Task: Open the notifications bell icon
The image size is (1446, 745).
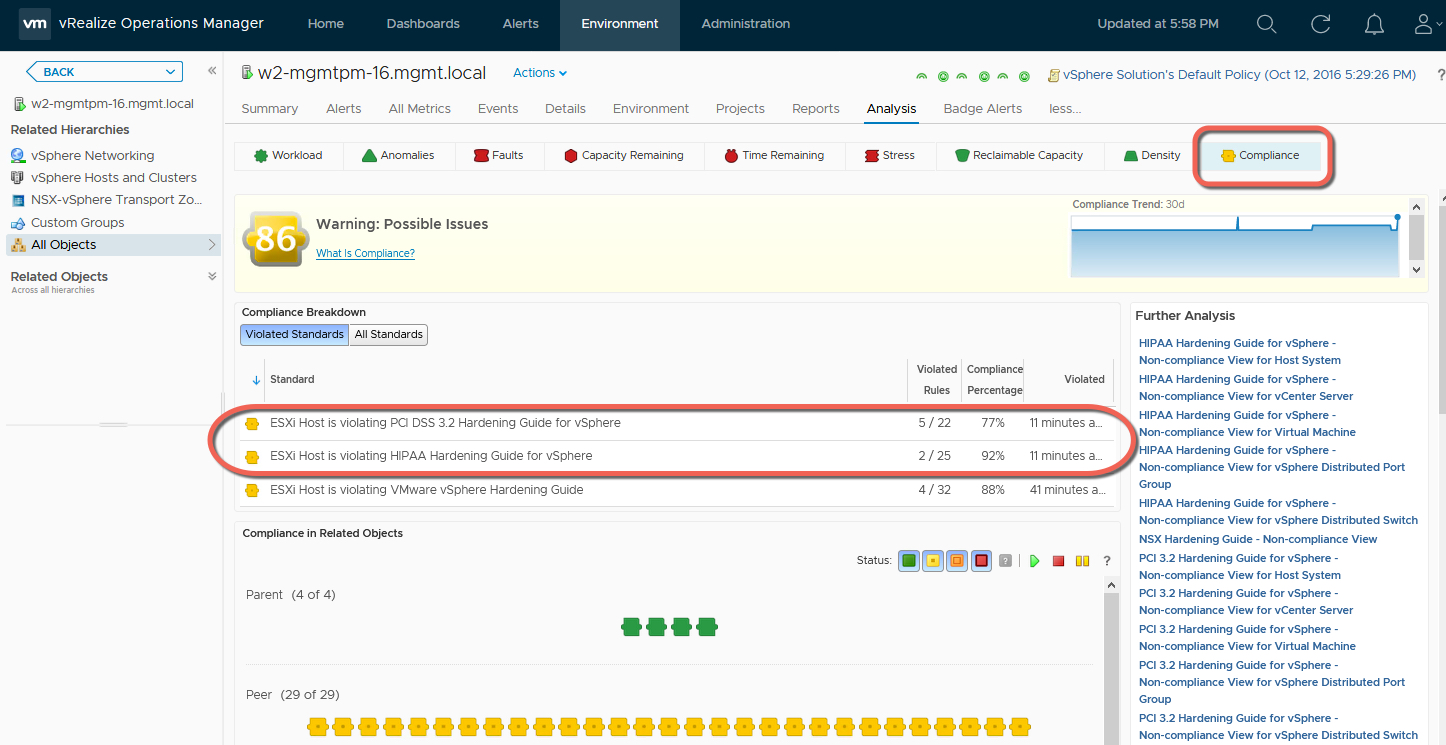Action: point(1375,24)
